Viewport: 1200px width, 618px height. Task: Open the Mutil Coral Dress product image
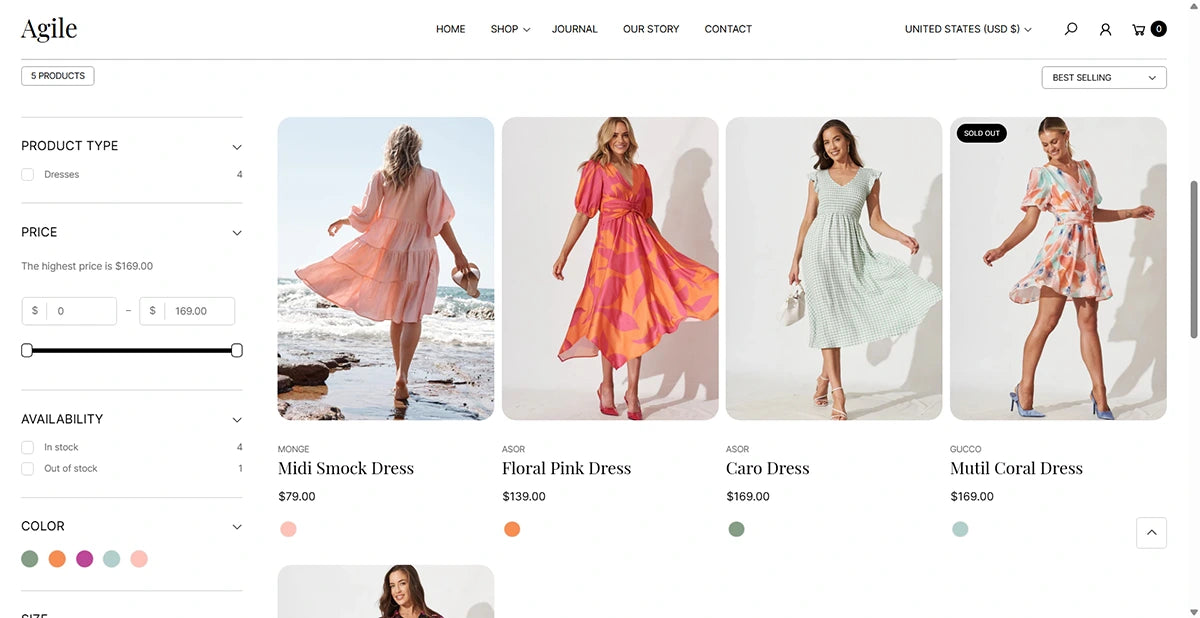click(1058, 268)
